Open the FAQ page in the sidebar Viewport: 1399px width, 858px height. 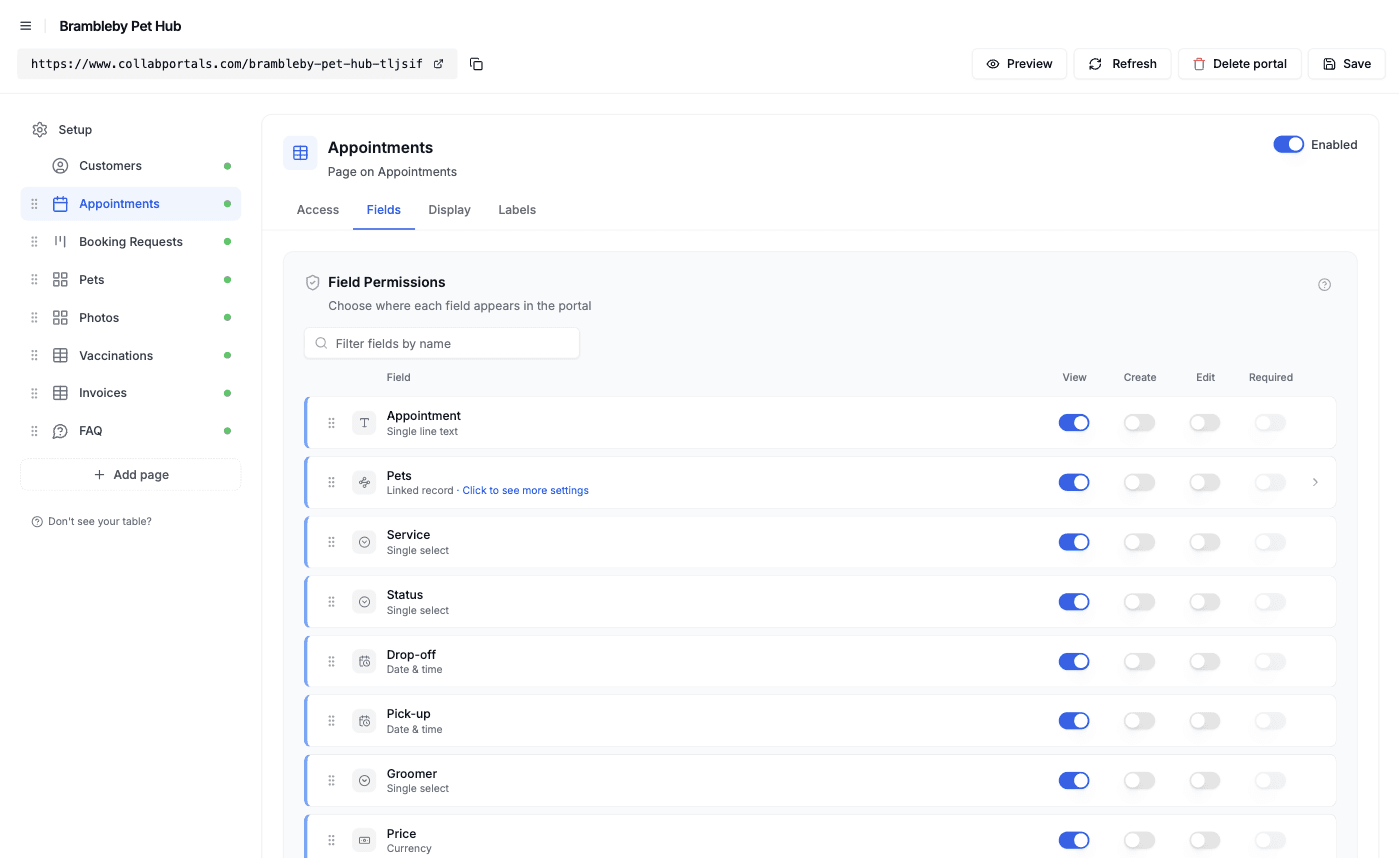[x=131, y=431]
